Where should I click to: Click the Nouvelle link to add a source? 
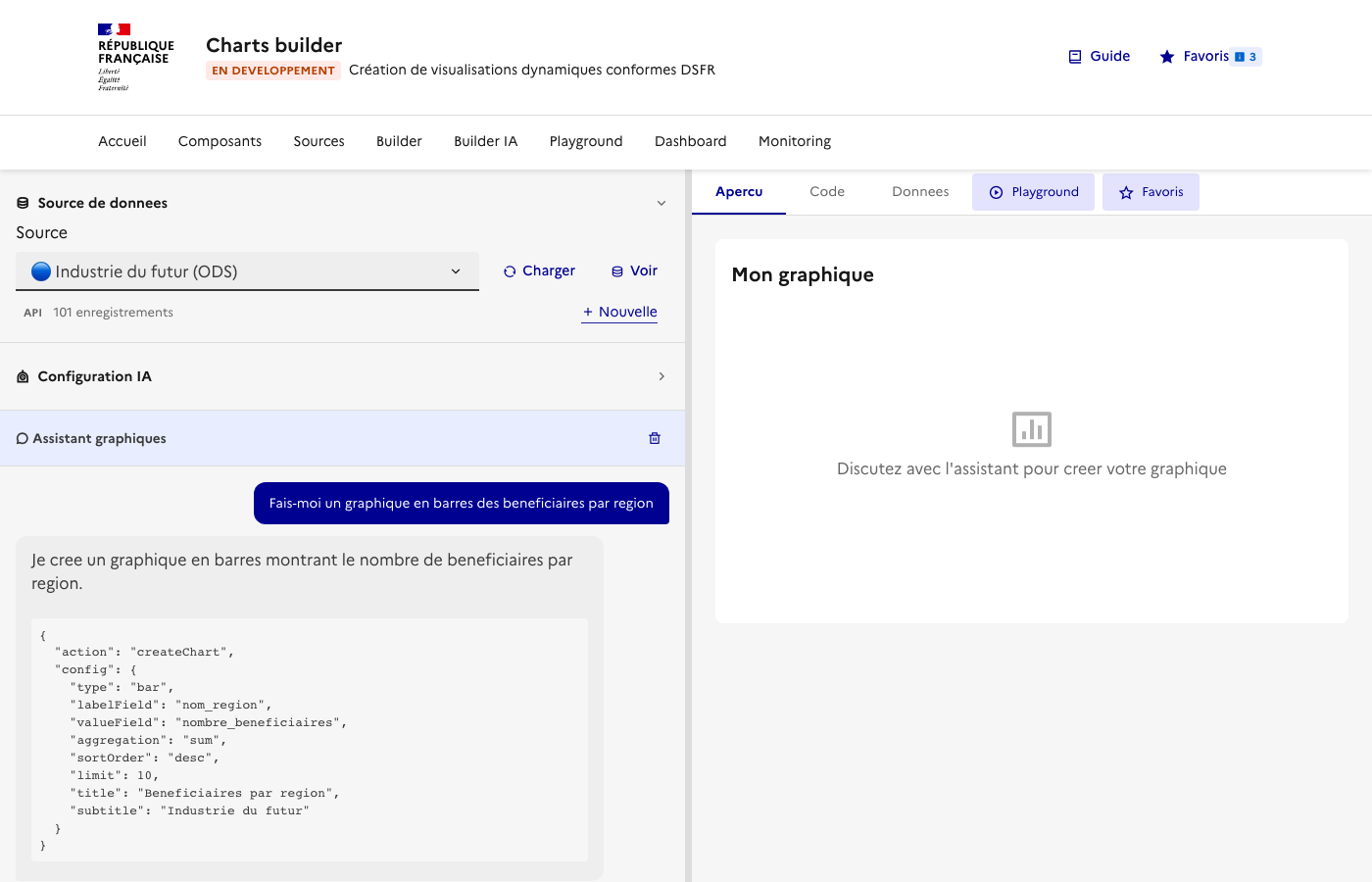(x=618, y=312)
